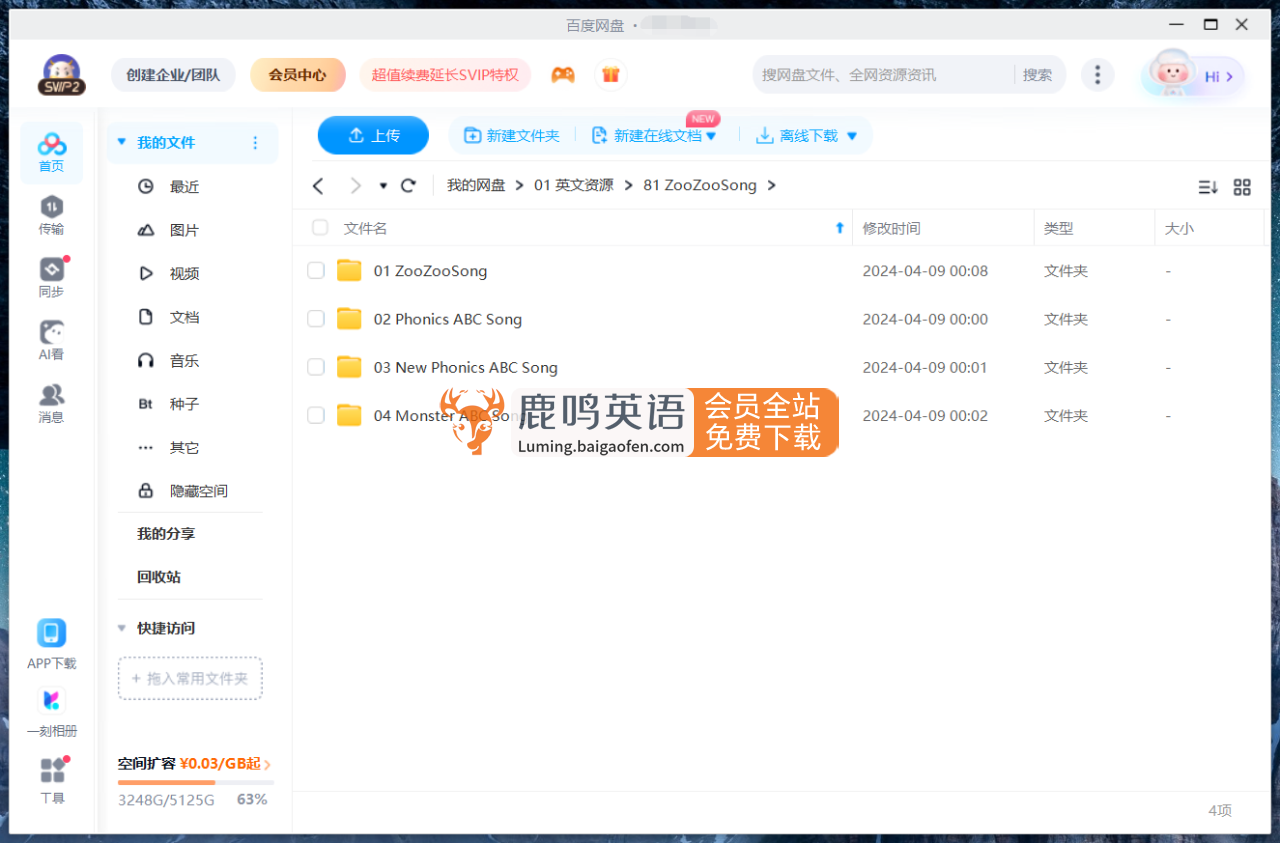Click the gift box icon
The height and width of the screenshot is (843, 1280).
point(611,75)
